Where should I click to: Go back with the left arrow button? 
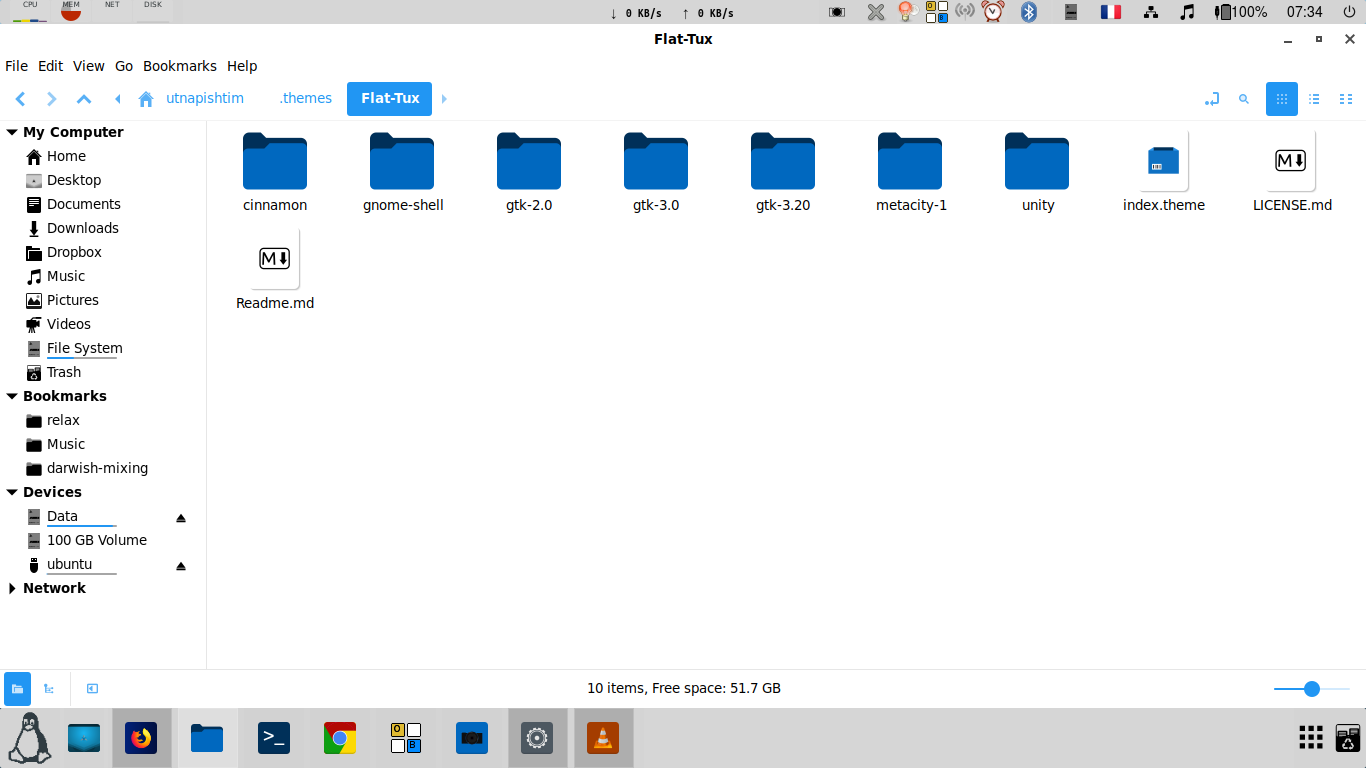(x=20, y=99)
